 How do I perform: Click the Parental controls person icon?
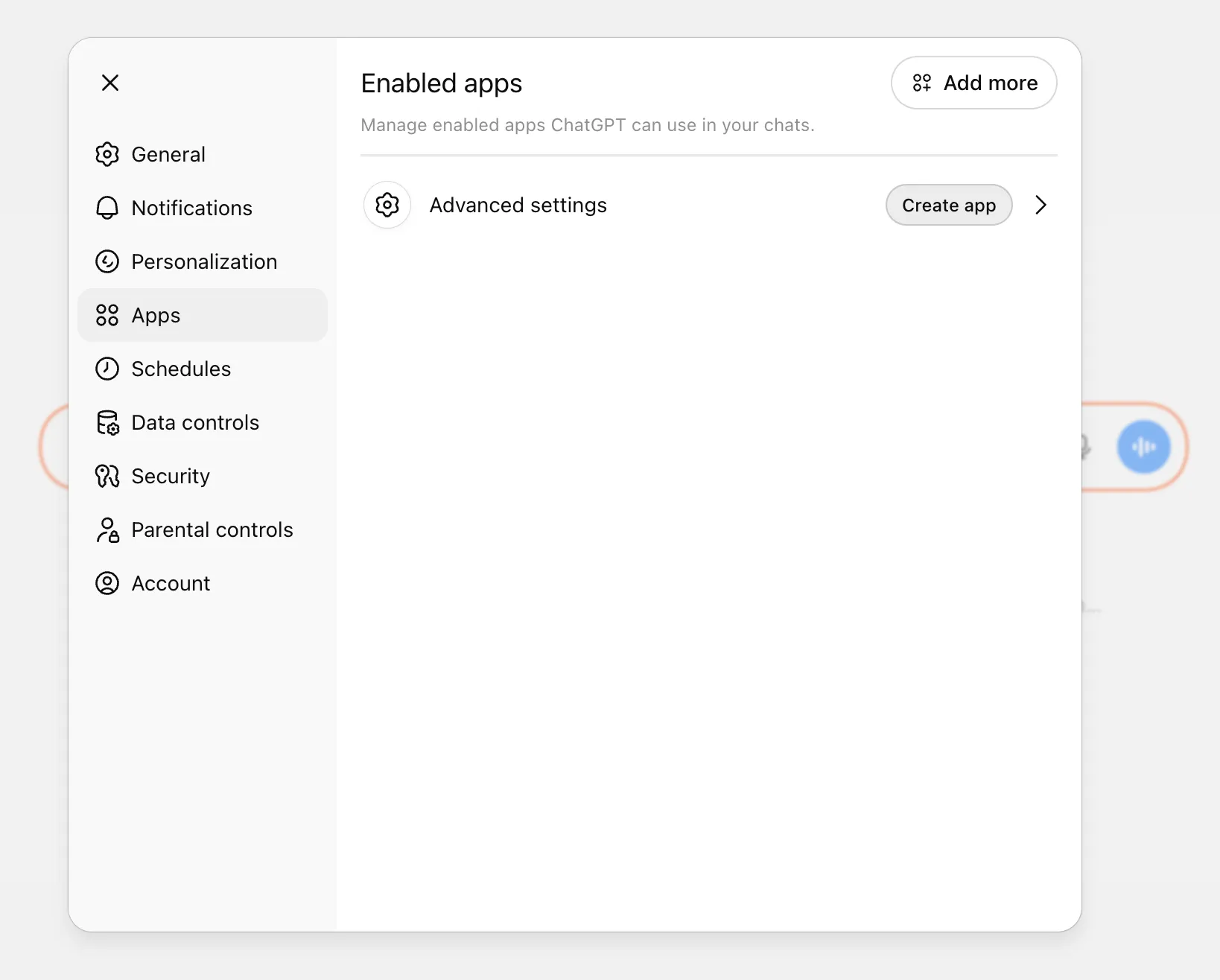[x=107, y=529]
